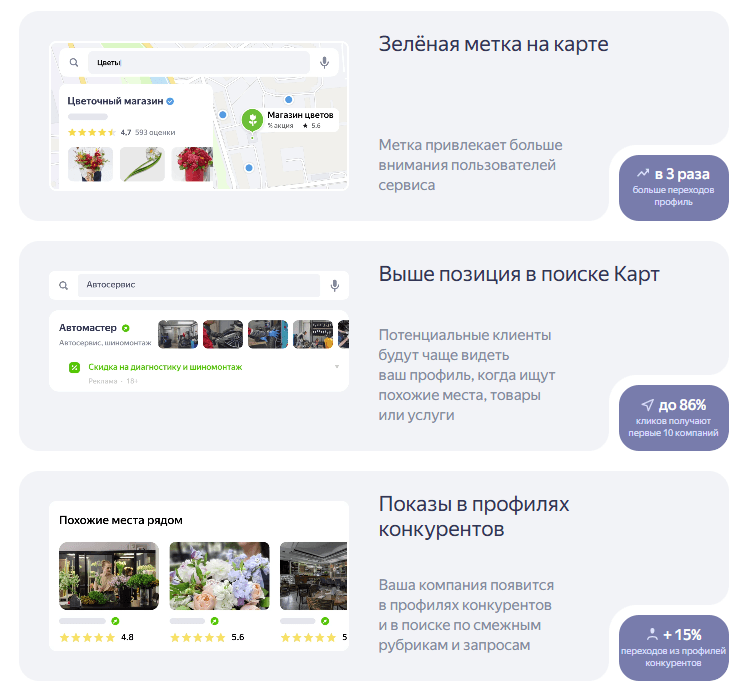Image resolution: width=747 pixels, height=698 pixels.
Task: Click the Цветы search input field
Action: click(x=199, y=62)
